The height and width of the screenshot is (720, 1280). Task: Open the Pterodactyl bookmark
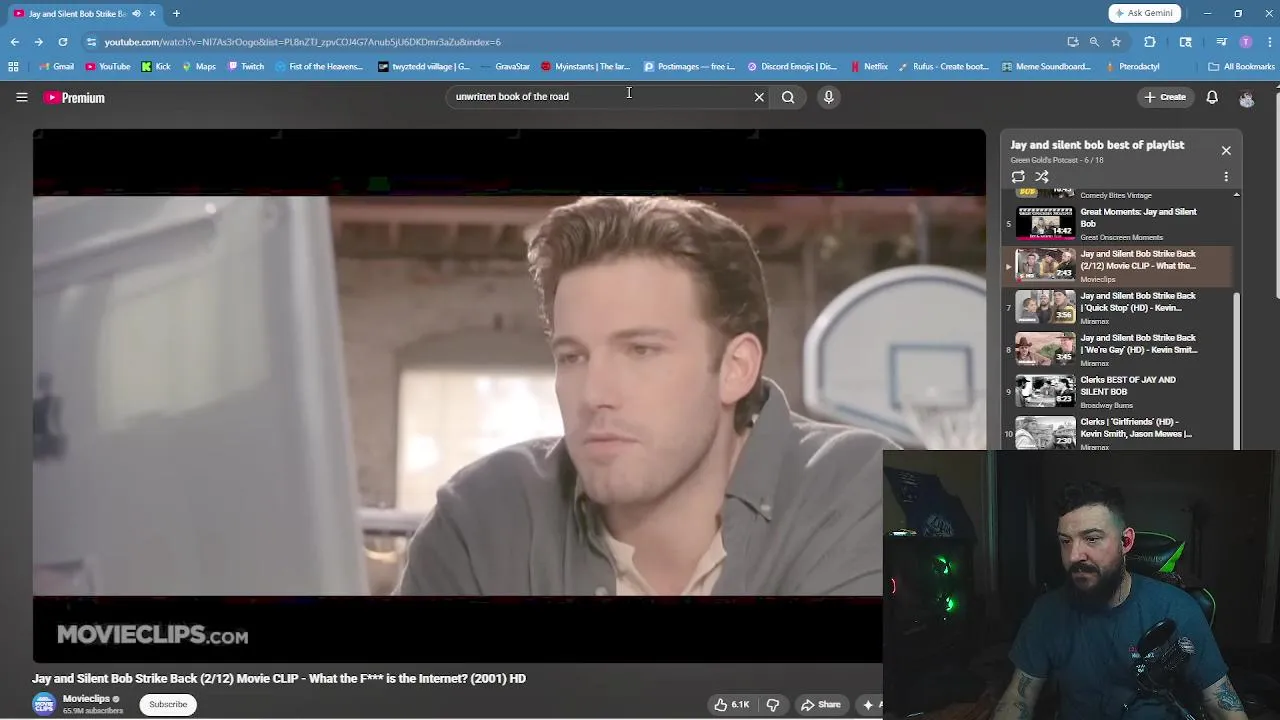pos(1132,66)
